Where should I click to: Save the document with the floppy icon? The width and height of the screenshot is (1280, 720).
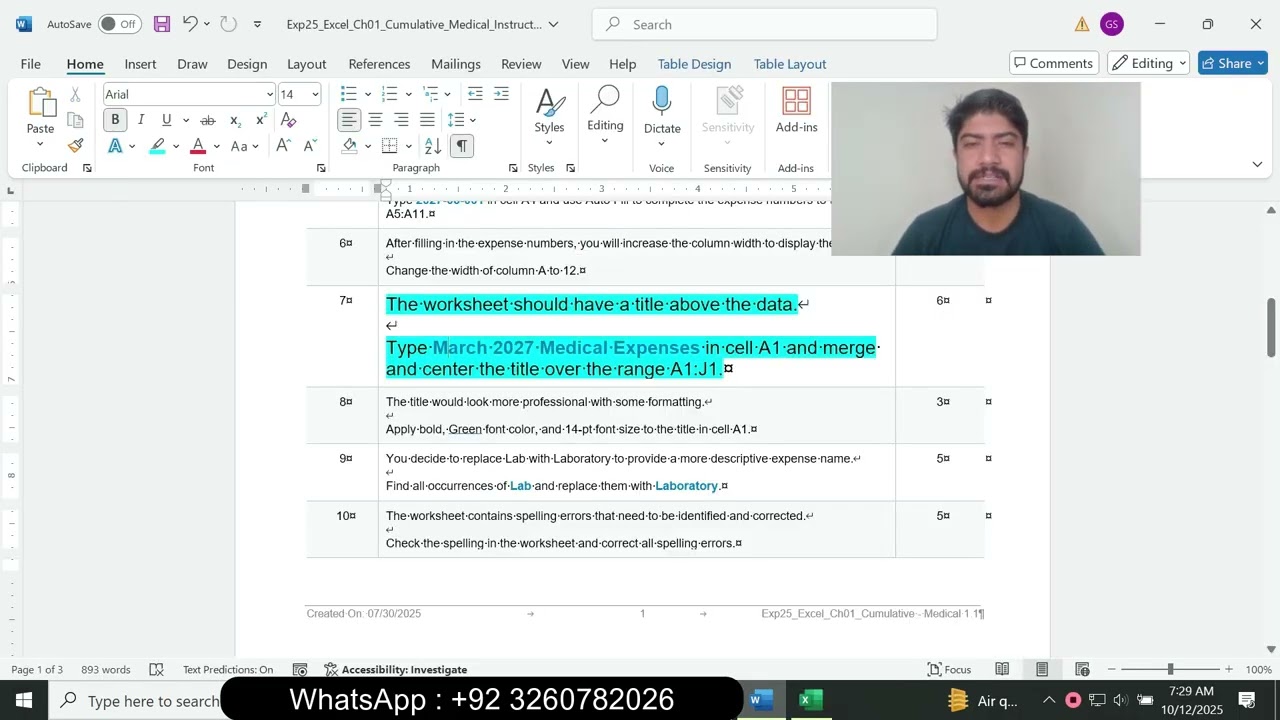point(161,24)
